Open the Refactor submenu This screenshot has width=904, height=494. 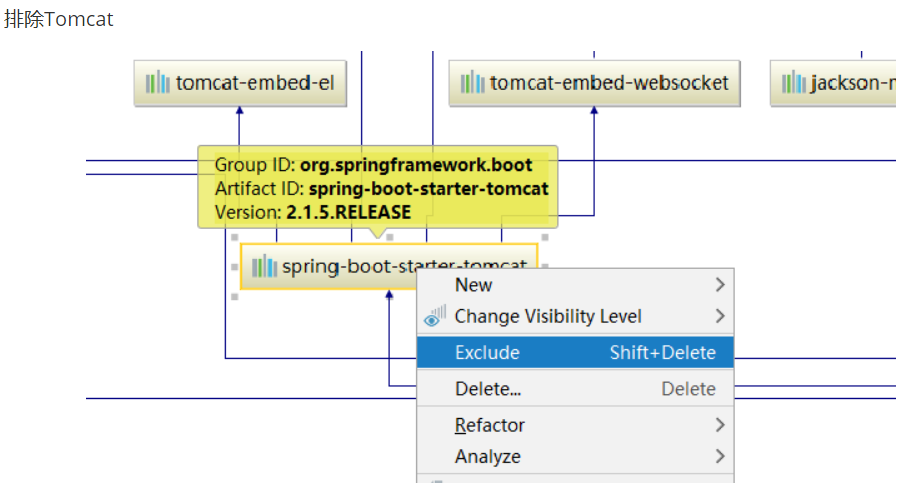click(575, 425)
